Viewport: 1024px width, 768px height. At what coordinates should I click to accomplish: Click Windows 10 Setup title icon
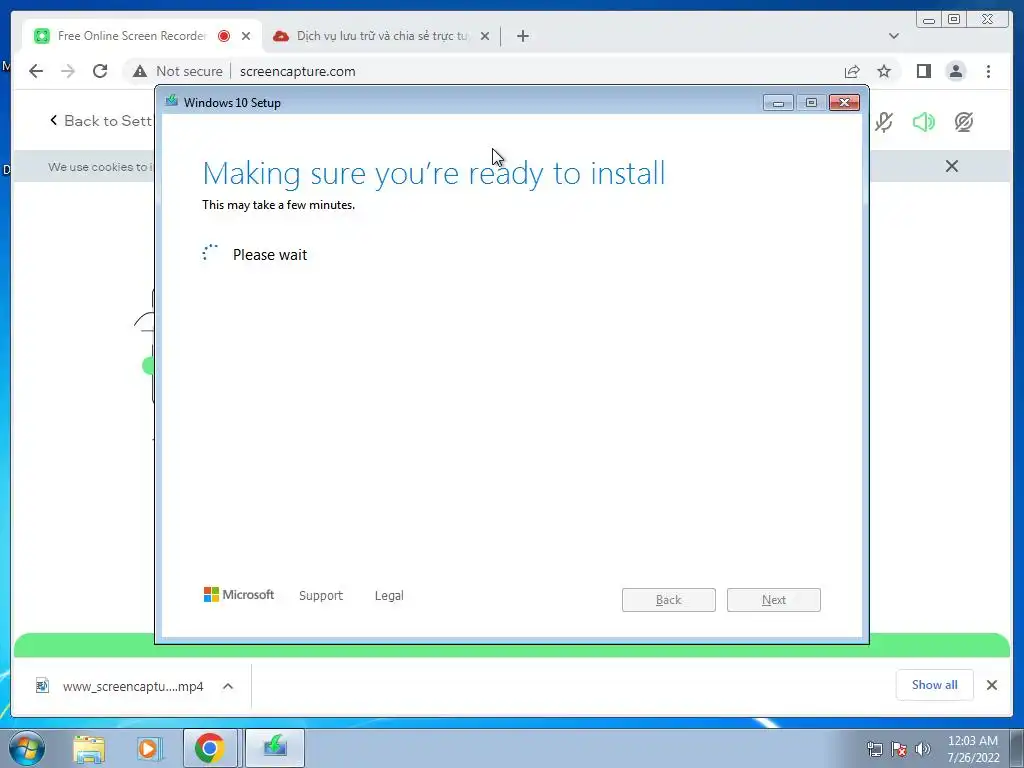[x=172, y=102]
